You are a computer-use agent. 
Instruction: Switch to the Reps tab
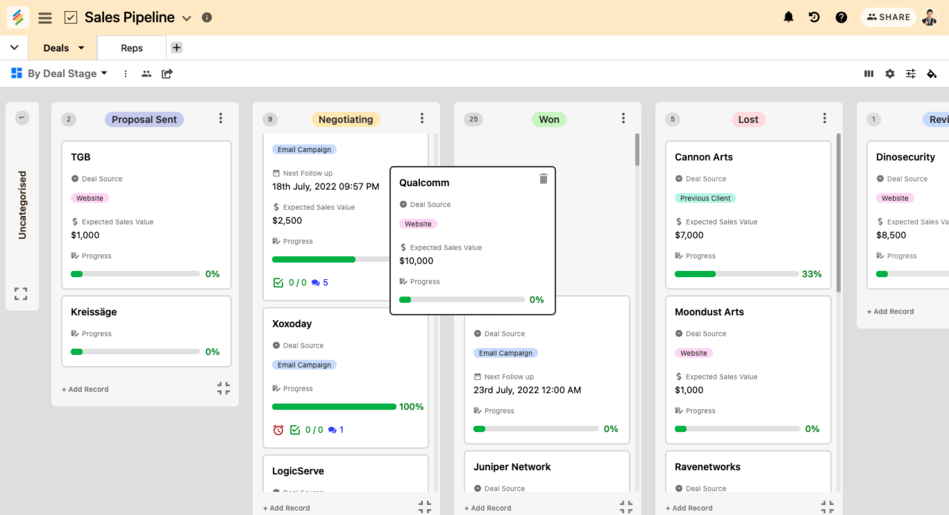pyautogui.click(x=132, y=48)
